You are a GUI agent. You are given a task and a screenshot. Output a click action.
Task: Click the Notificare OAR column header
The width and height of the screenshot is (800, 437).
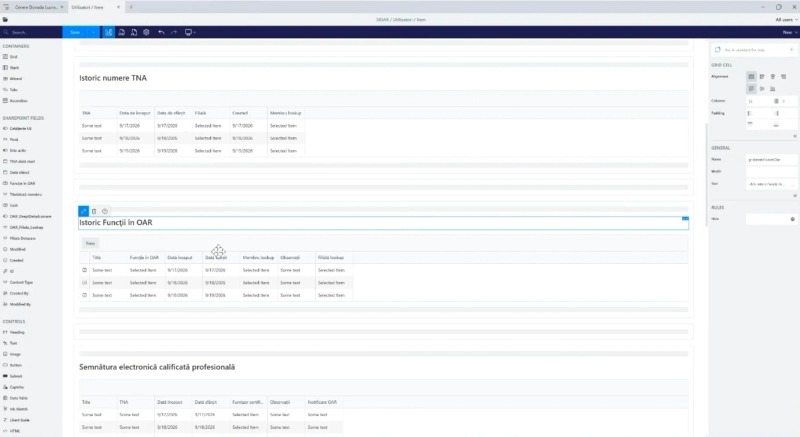click(322, 402)
